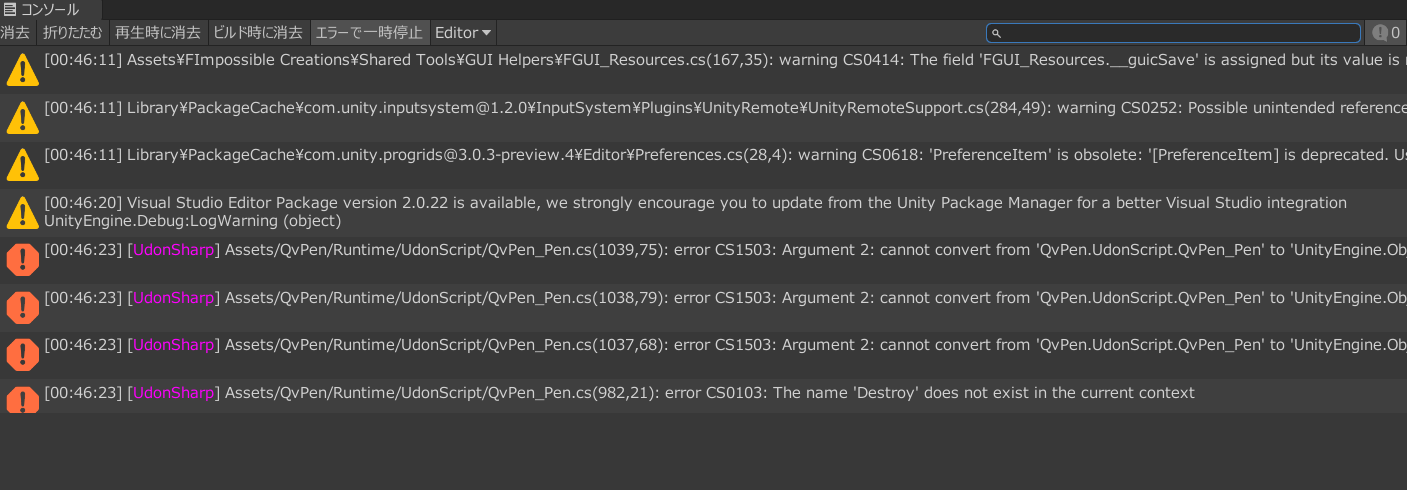Select the CS0618 'PreferenceItem' obsolete warning row

tap(703, 165)
